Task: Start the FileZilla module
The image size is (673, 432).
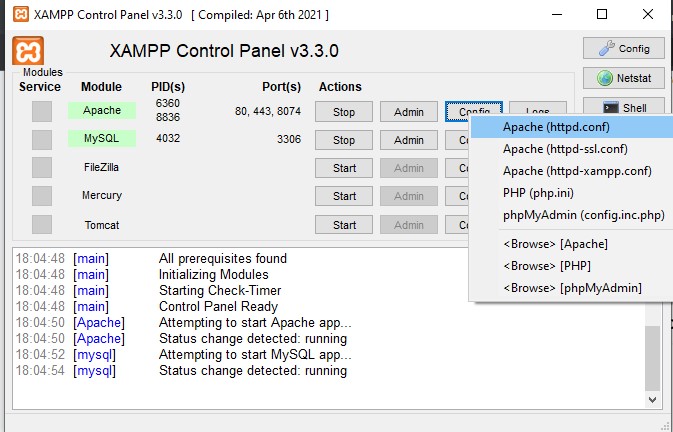Action: [344, 168]
